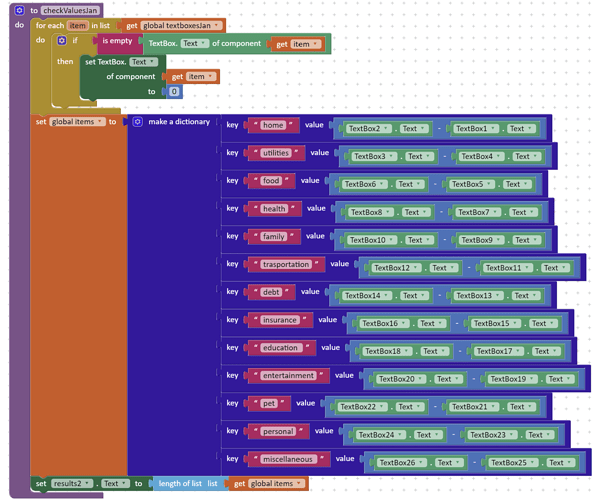Image resolution: width=597 pixels, height=500 pixels.
Task: Select the 'entertainment' key text block
Action: 288,376
